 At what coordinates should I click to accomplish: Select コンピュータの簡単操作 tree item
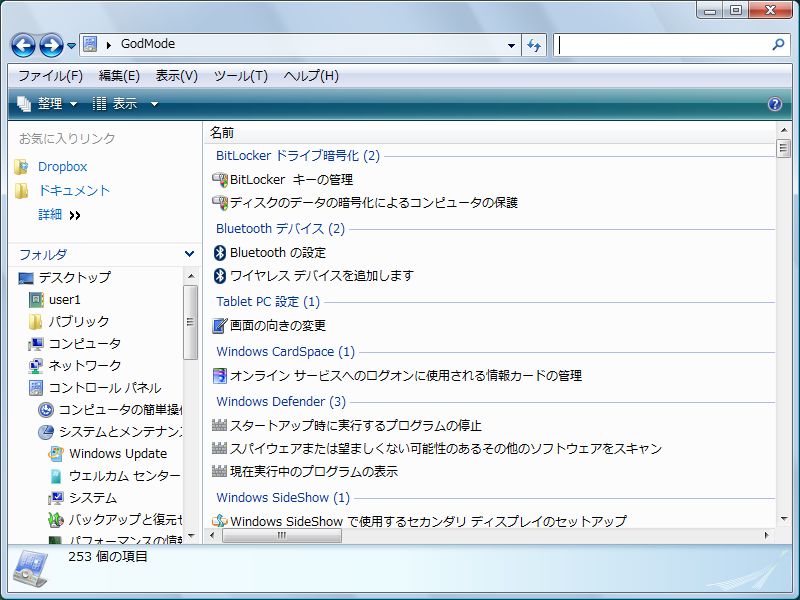(x=120, y=410)
